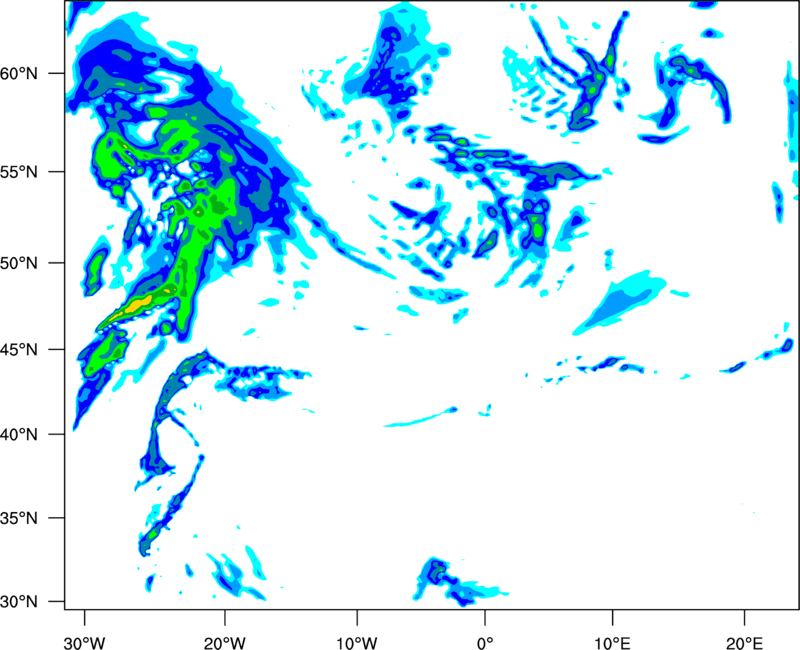
Task: Click the 60°N latitude label
Action: tap(19, 74)
